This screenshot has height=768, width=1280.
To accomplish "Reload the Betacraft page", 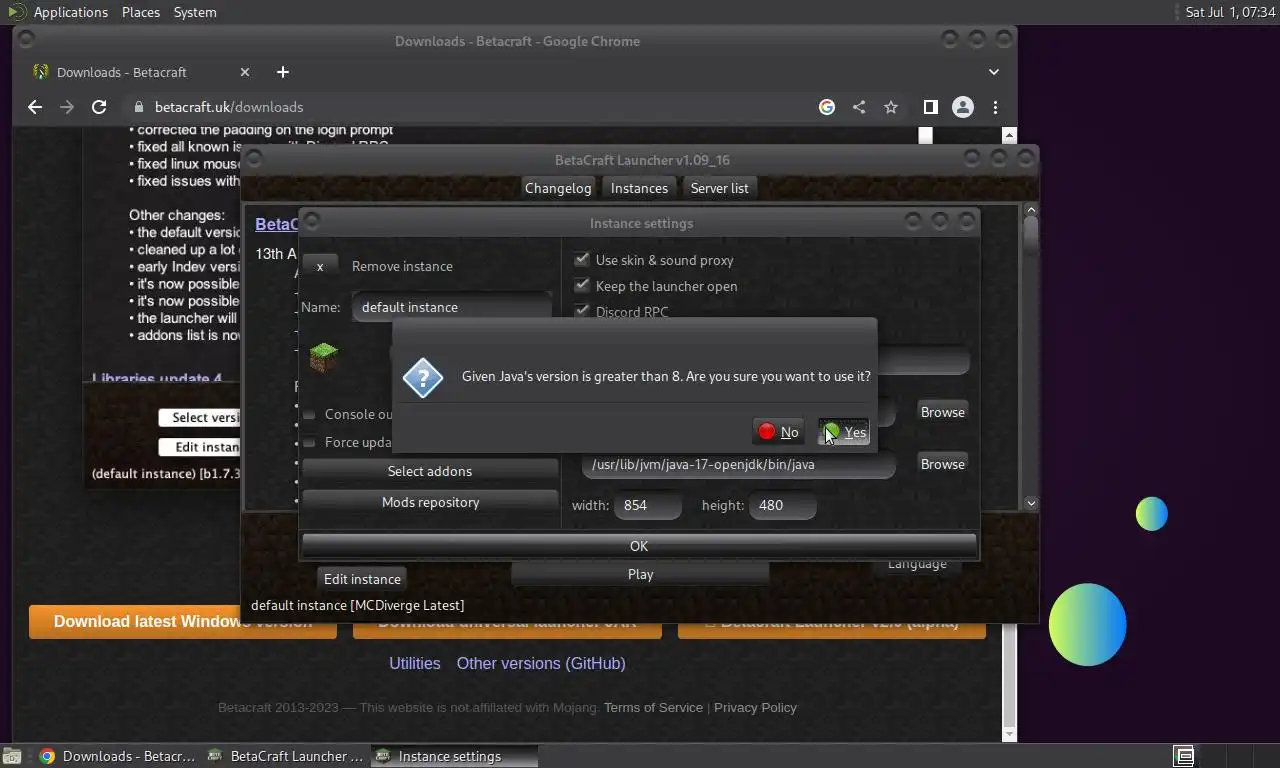I will coord(99,107).
